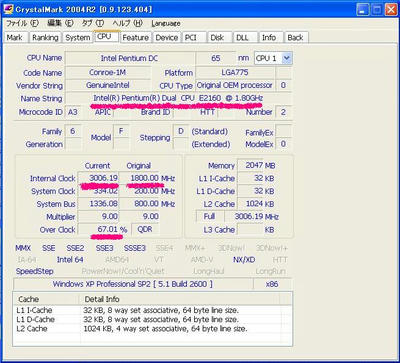Open the ヘルプ (H) menu
Image resolution: width=400 pixels, height=363 pixels.
(127, 23)
